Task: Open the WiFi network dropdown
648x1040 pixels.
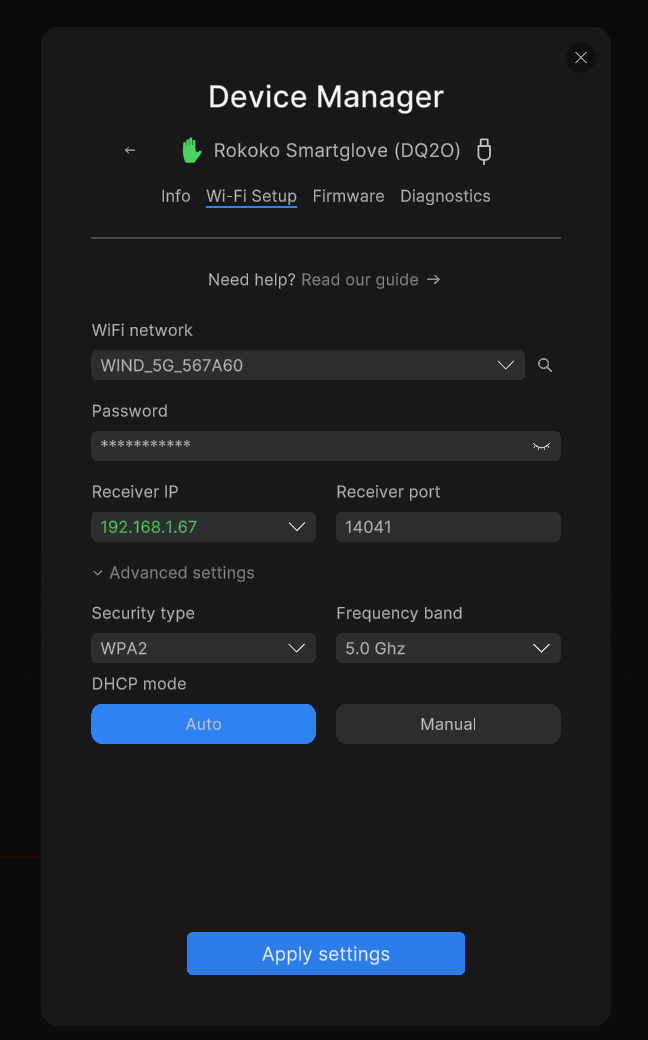Action: pos(308,365)
